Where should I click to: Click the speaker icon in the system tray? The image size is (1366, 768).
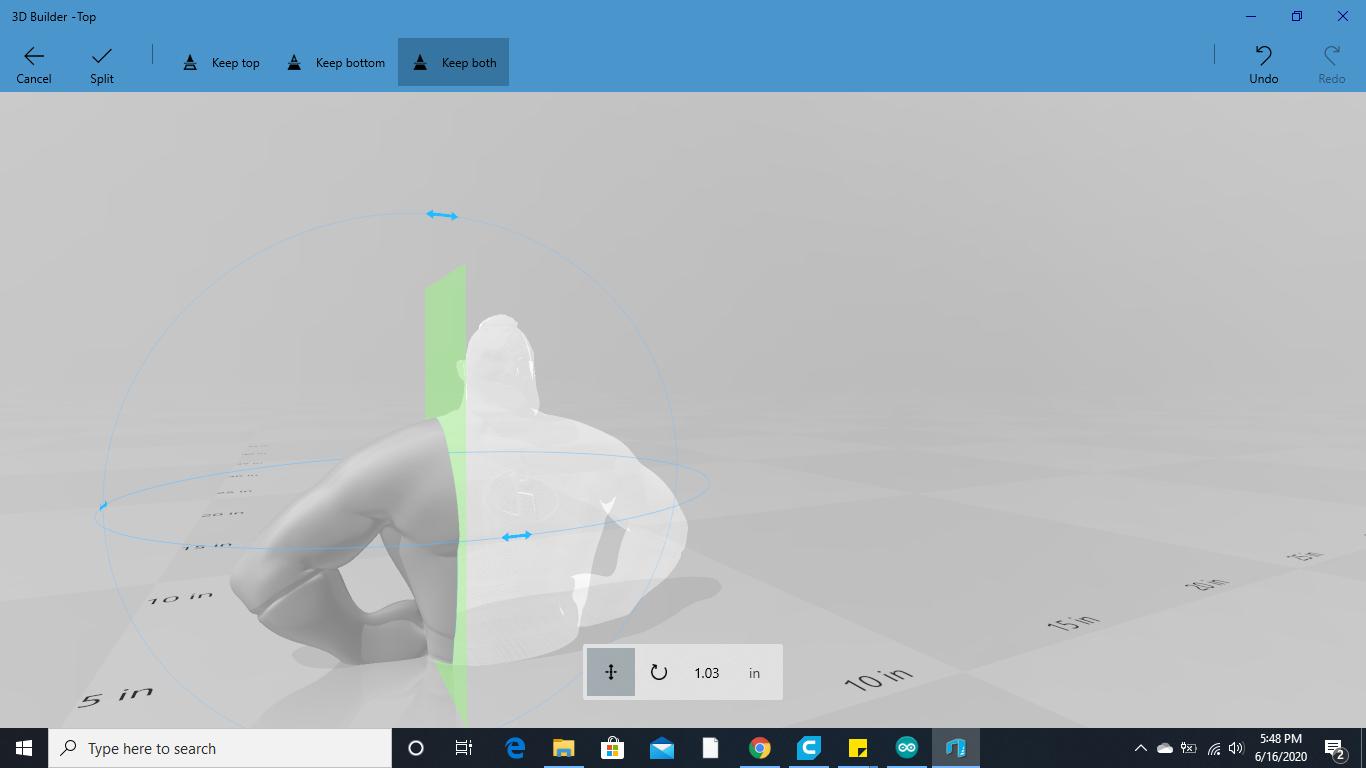pos(1236,747)
